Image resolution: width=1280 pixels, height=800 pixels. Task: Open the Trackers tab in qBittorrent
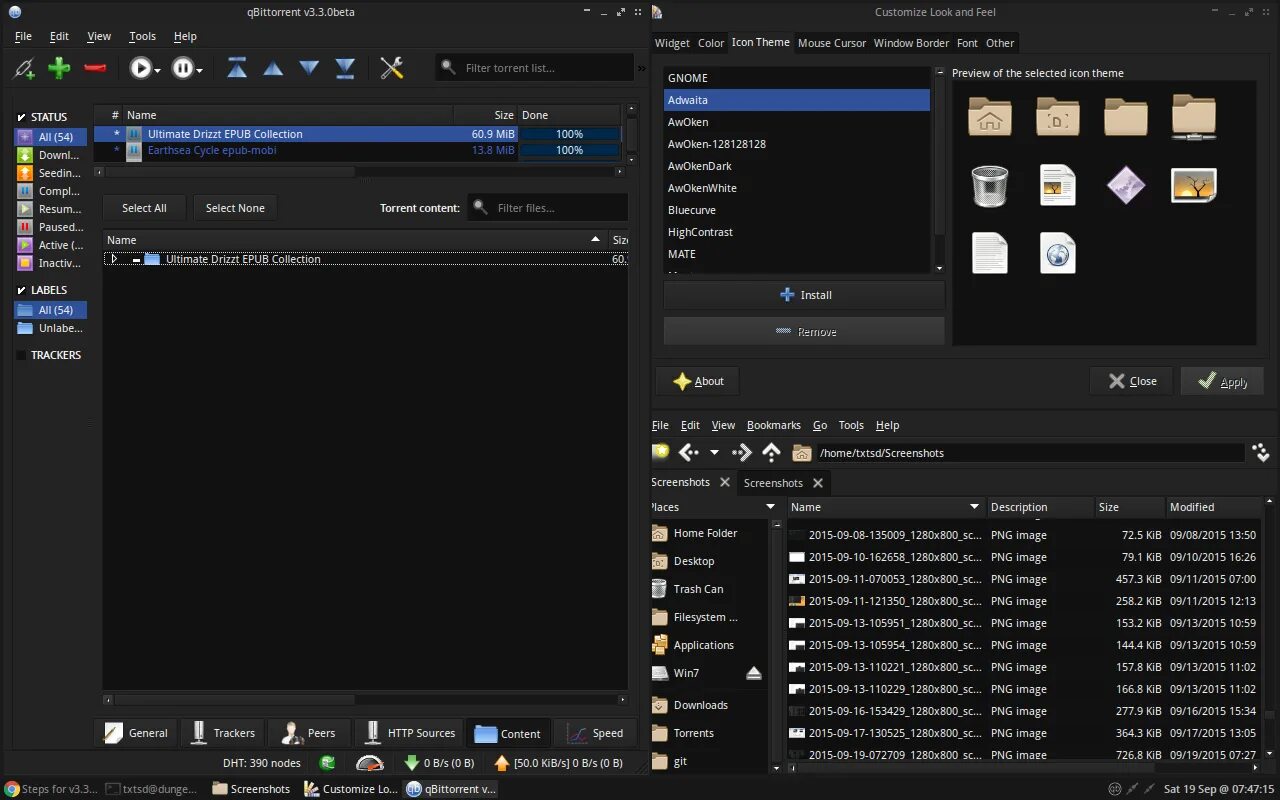[x=222, y=733]
